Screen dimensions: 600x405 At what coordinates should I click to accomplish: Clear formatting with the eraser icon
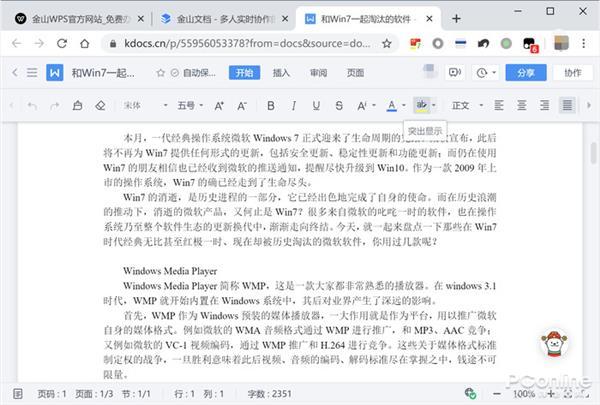(100, 105)
